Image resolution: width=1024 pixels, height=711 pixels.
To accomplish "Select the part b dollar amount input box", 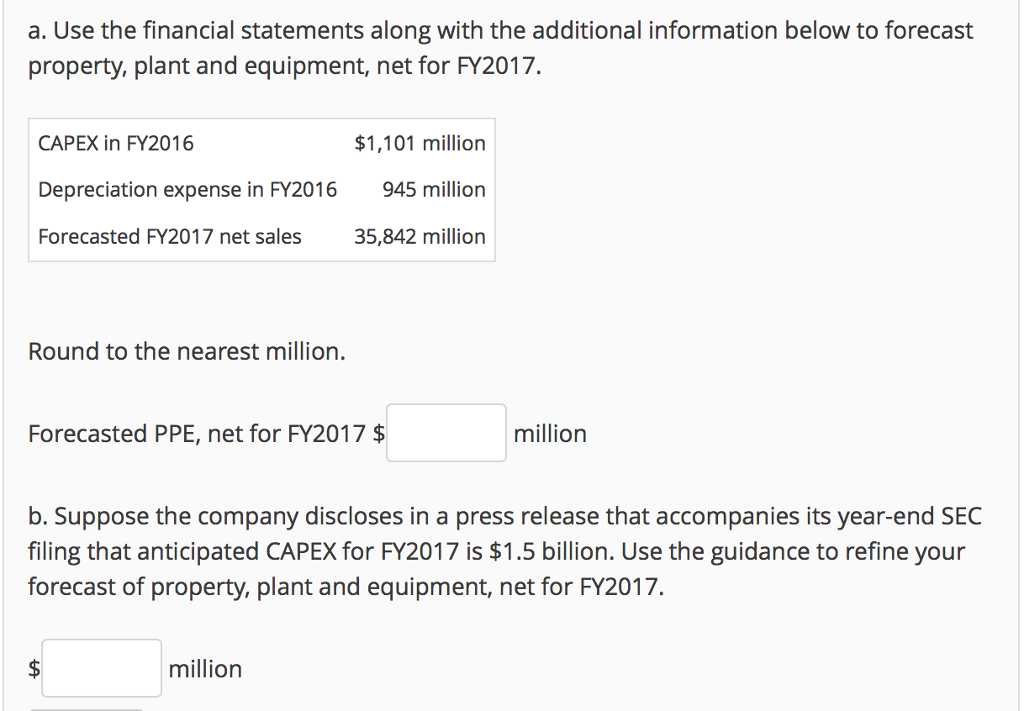I will click(x=101, y=667).
